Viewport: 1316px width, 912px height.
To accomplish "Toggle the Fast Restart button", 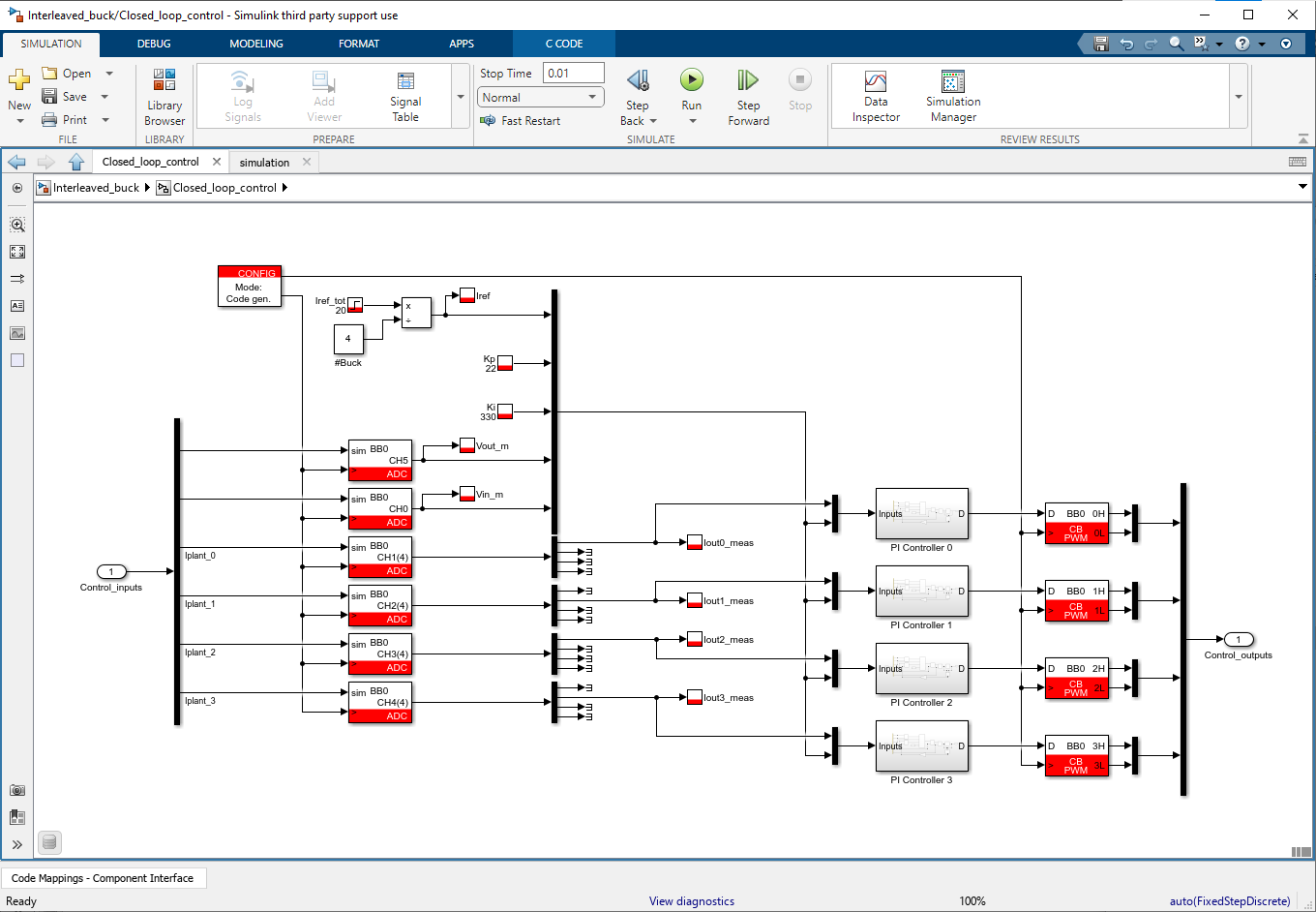I will tap(521, 121).
